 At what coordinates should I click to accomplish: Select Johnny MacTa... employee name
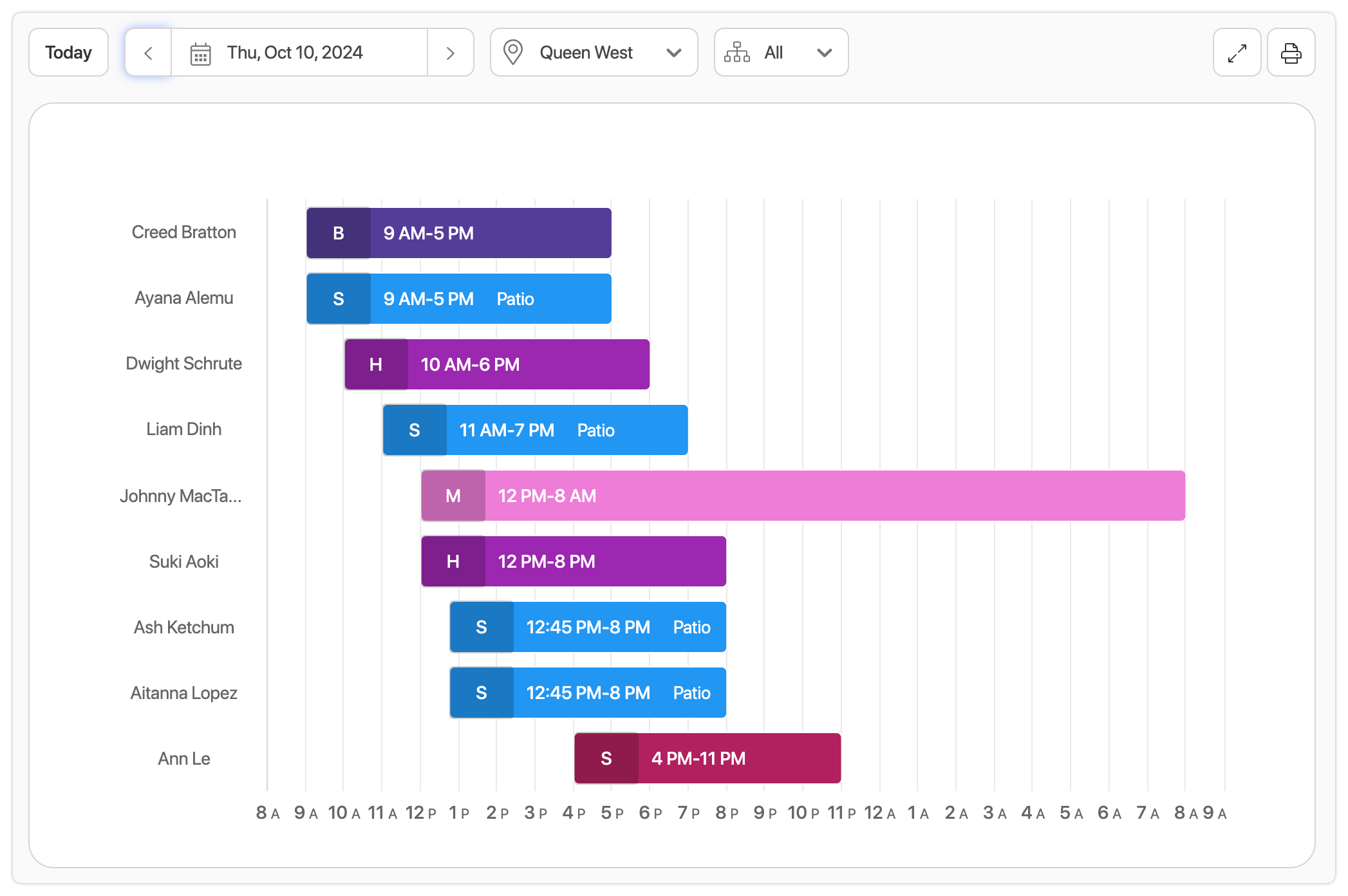point(181,496)
